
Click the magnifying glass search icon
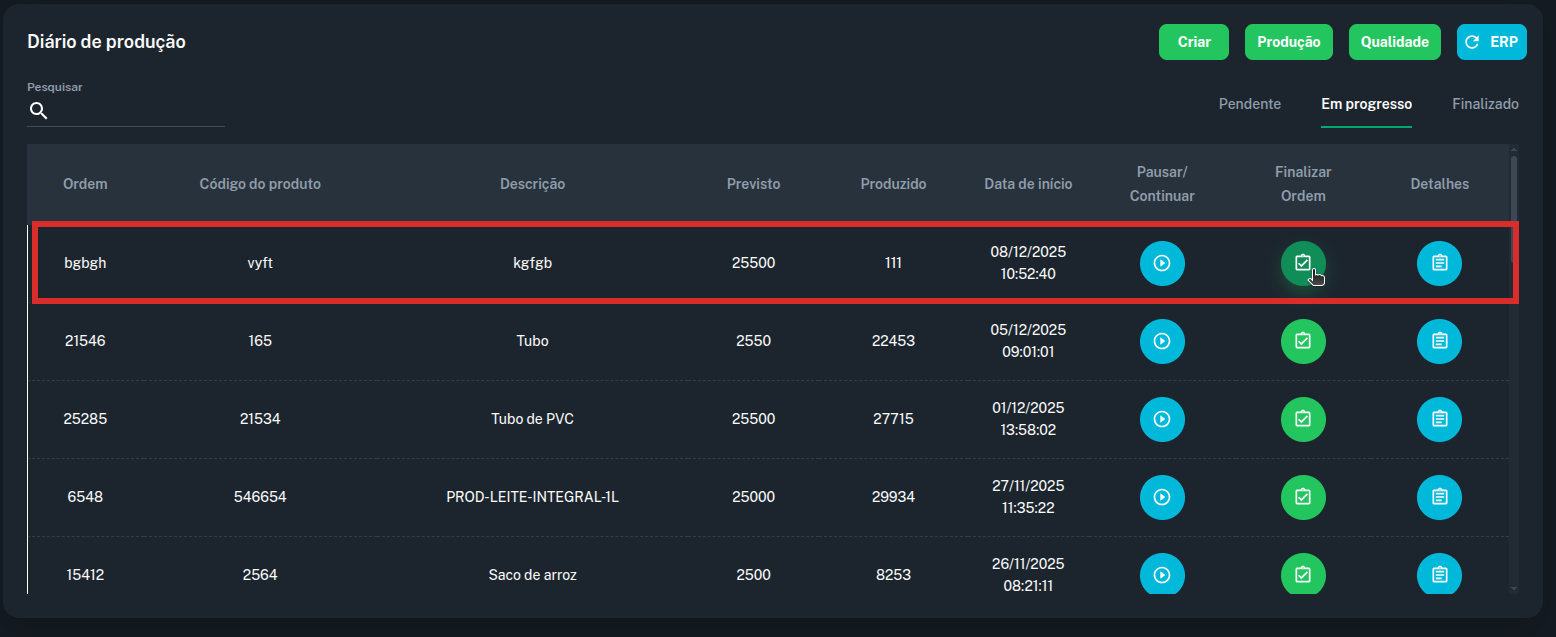point(38,111)
